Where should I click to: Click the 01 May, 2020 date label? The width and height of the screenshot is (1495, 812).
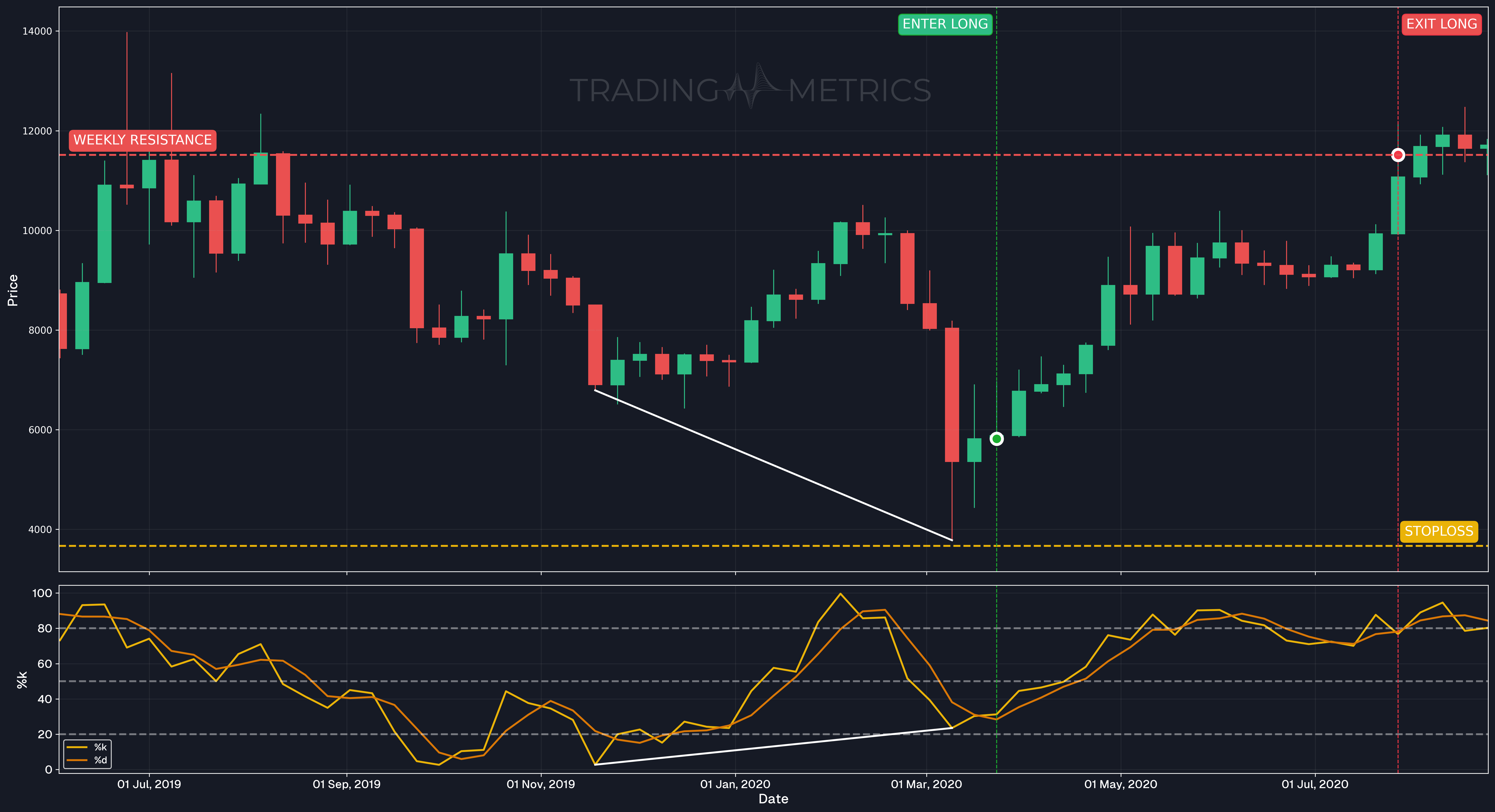(x=1121, y=785)
